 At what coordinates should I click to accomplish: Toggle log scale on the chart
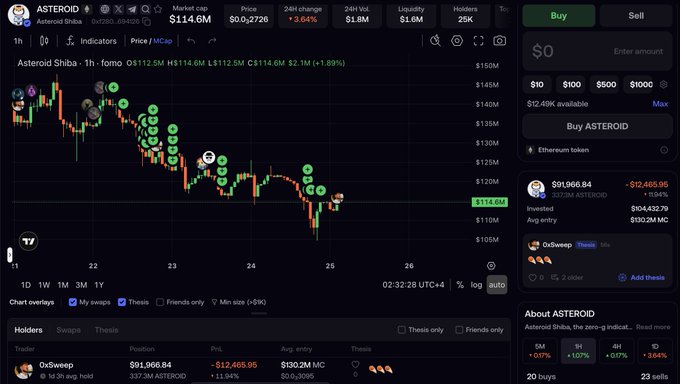pyautogui.click(x=476, y=285)
